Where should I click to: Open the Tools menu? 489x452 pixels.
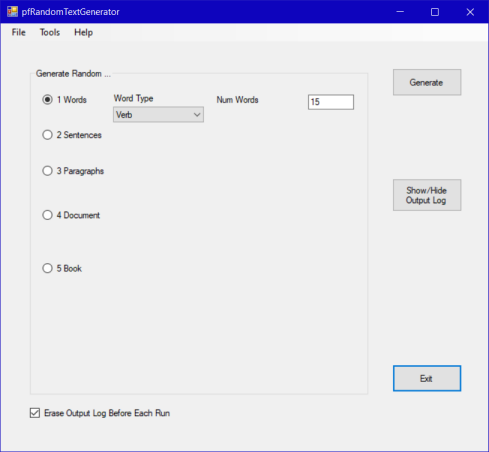50,32
